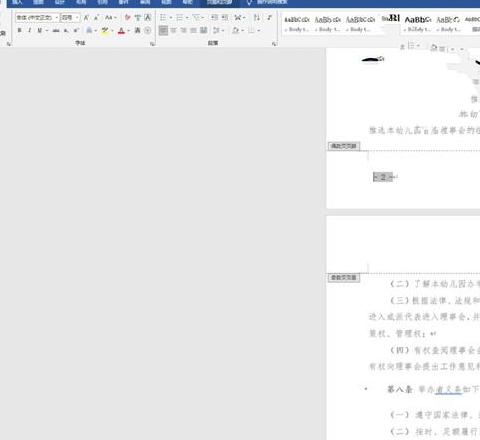The width and height of the screenshot is (480, 440).
Task: Toggle Justify alignment
Action: (193, 31)
